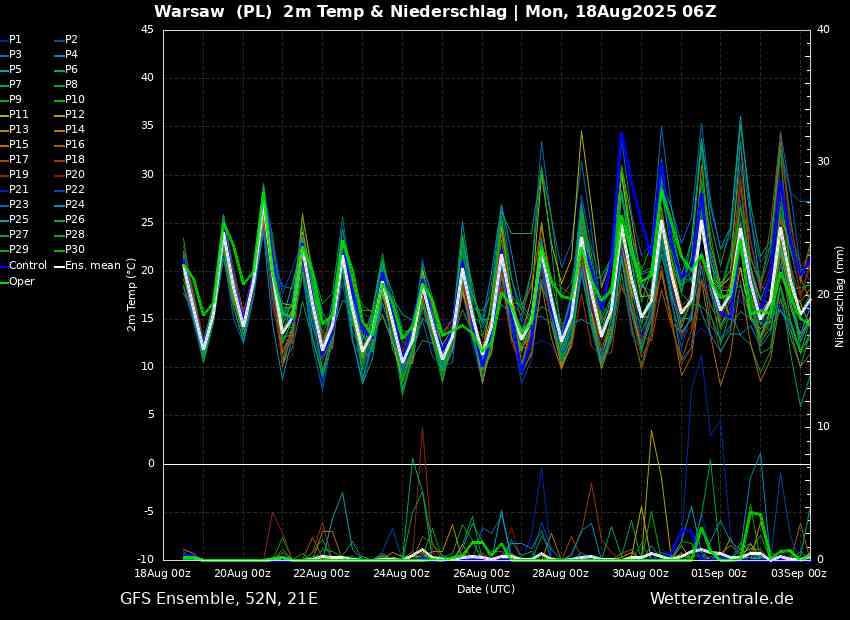Screen dimensions: 850x620
Task: Click the P15 legend entry
Action: [x=15, y=145]
